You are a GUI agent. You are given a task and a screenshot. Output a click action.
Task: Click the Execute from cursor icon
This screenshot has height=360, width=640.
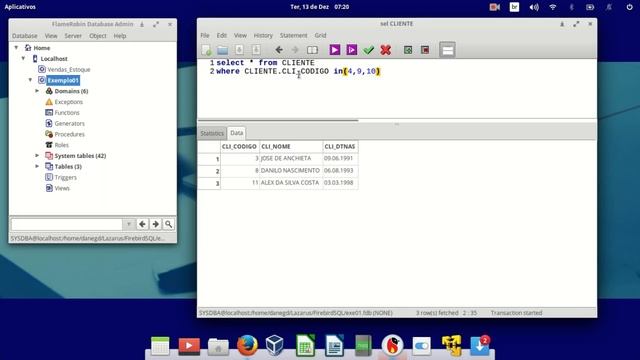pyautogui.click(x=351, y=50)
